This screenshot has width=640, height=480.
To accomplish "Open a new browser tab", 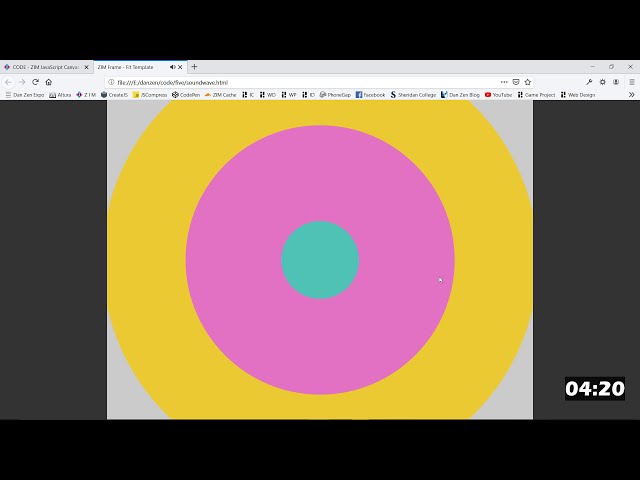I will pos(194,67).
